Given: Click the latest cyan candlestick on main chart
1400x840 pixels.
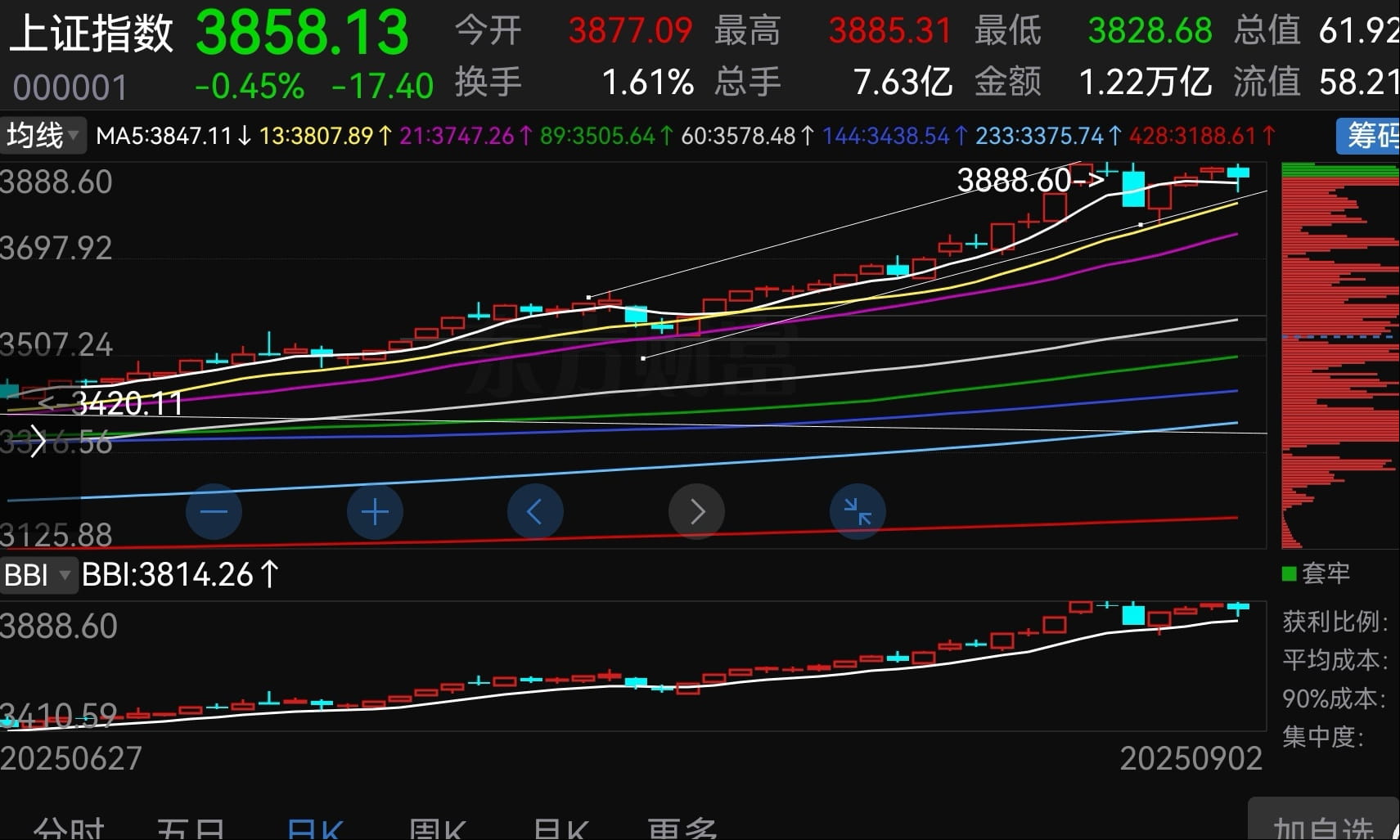Looking at the screenshot, I should (x=1238, y=173).
